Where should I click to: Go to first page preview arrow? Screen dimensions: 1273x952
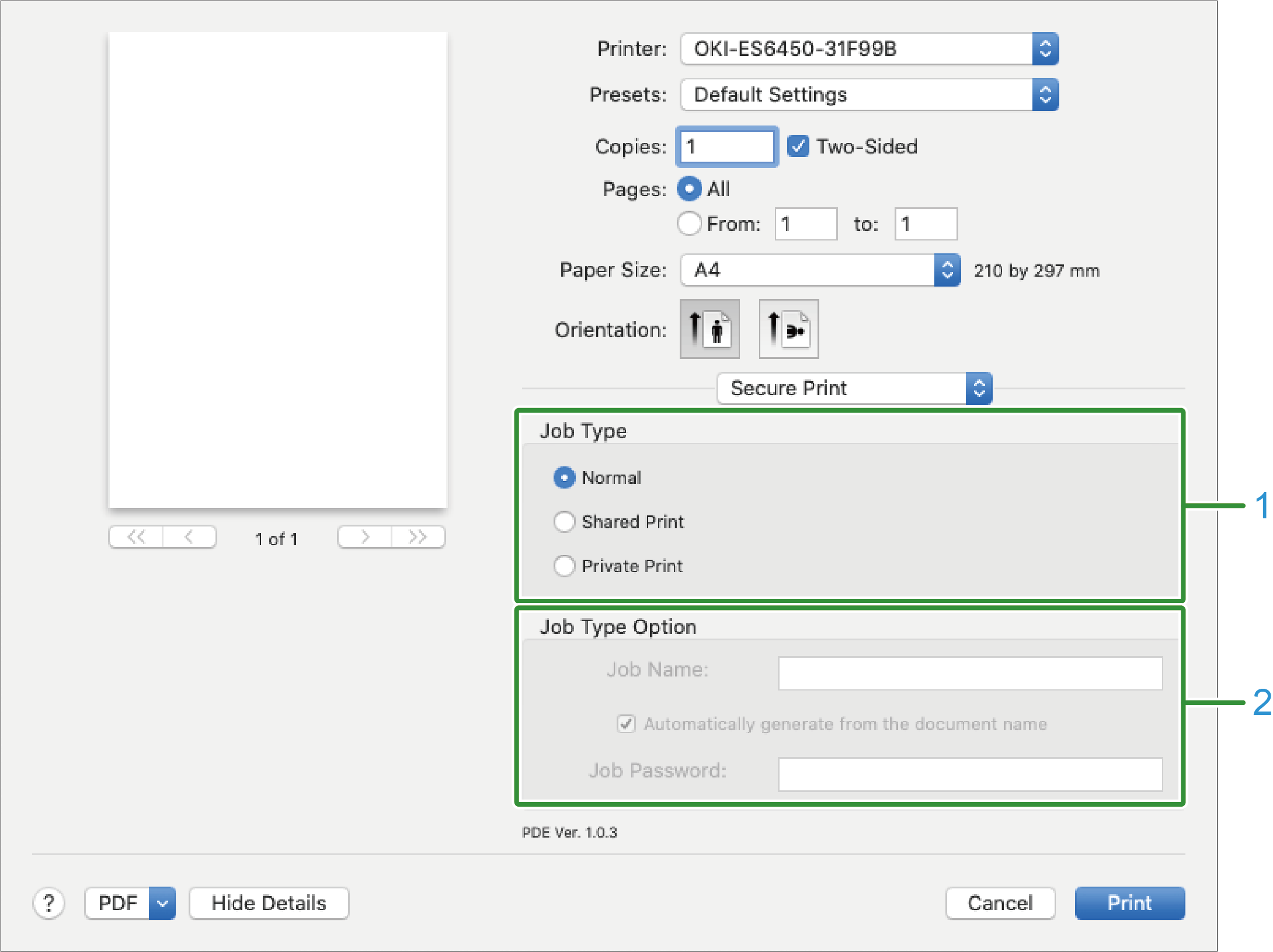136,537
